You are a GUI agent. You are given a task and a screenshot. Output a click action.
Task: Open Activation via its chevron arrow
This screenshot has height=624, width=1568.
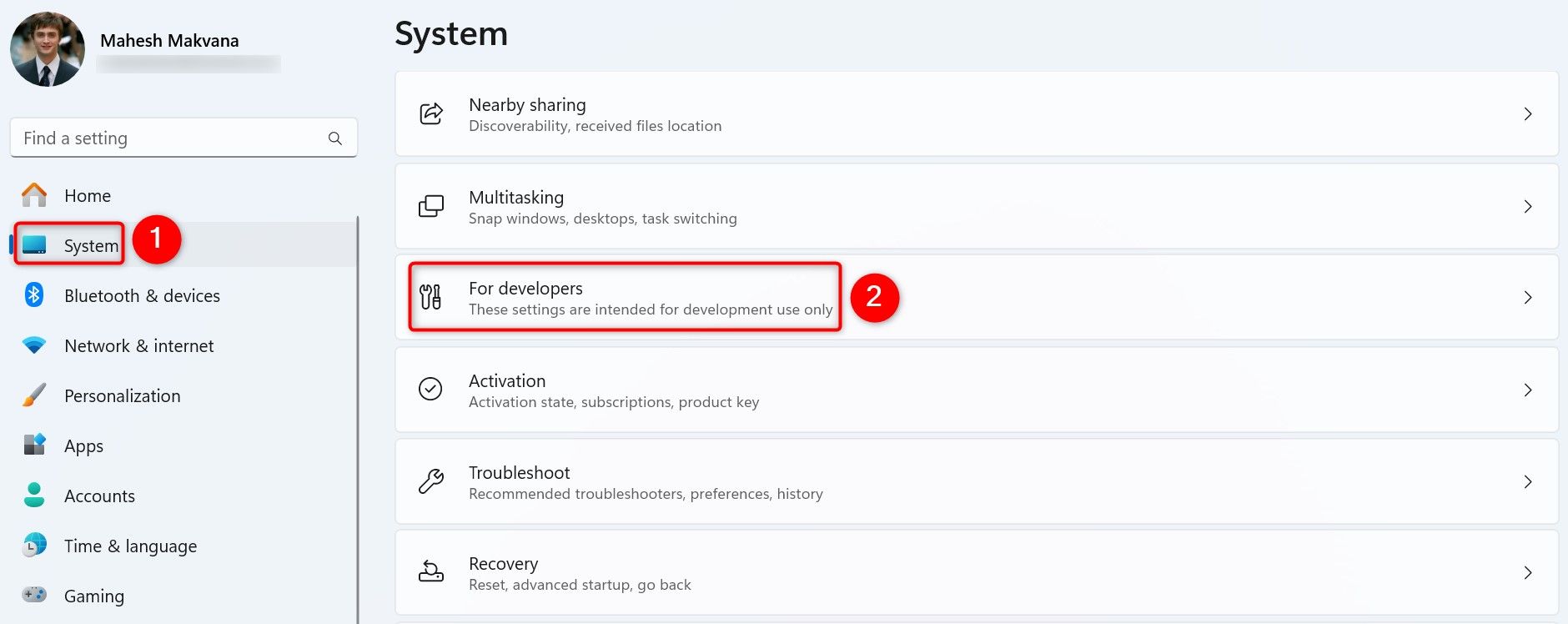point(1528,390)
